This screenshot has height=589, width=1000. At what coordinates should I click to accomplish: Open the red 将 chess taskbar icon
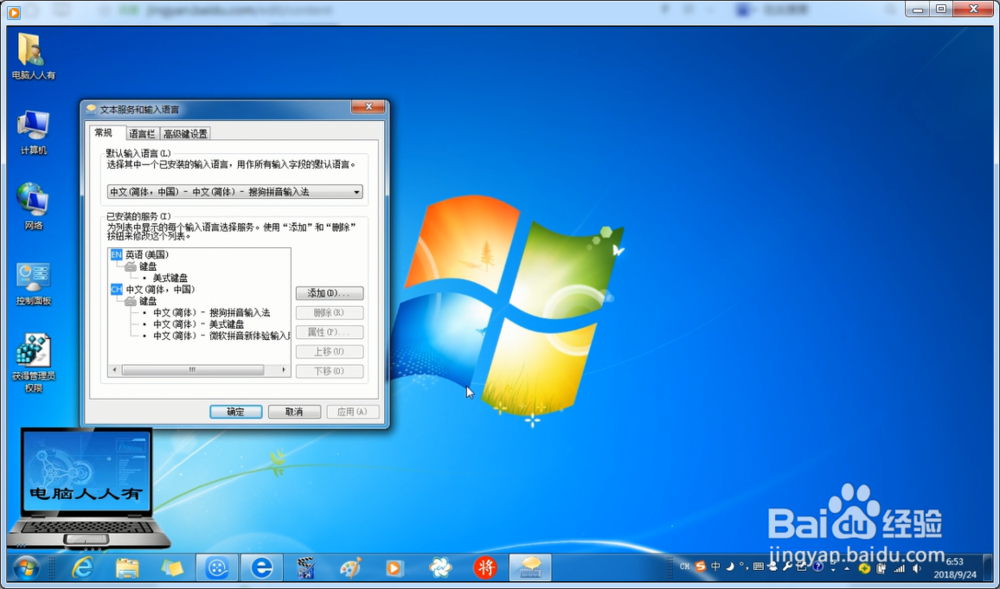485,567
